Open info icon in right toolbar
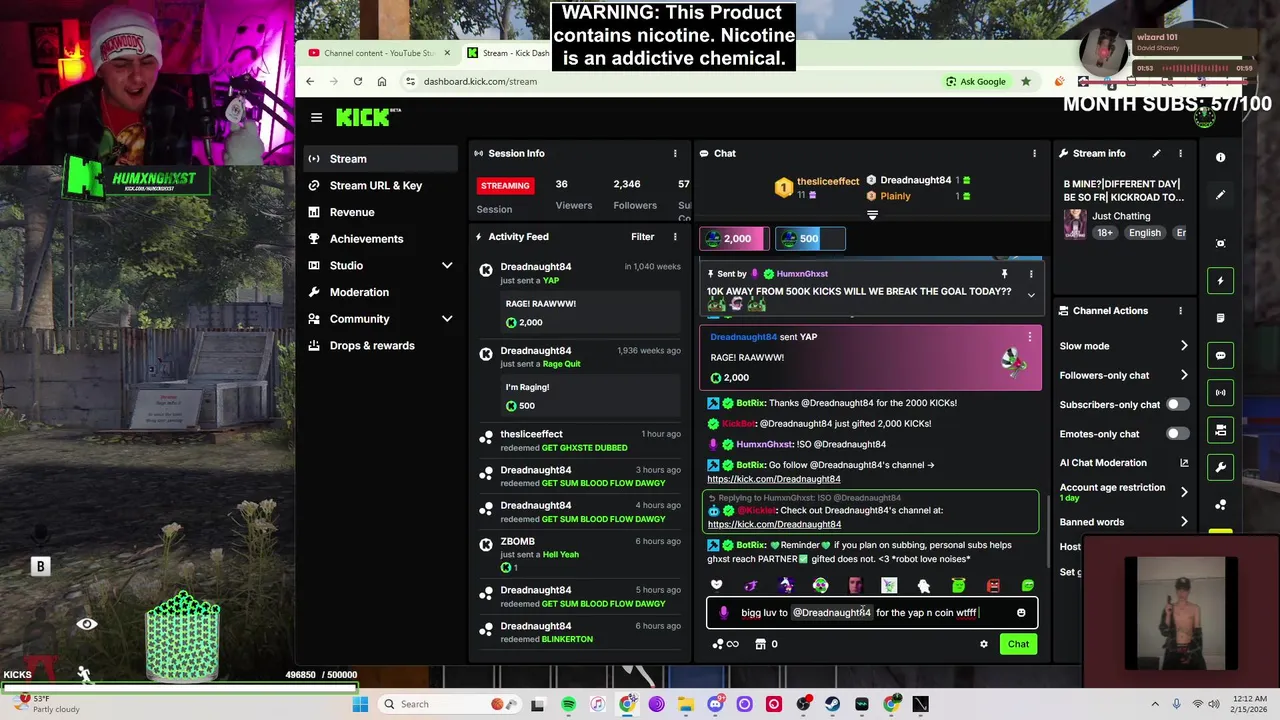1280x720 pixels. pyautogui.click(x=1220, y=157)
